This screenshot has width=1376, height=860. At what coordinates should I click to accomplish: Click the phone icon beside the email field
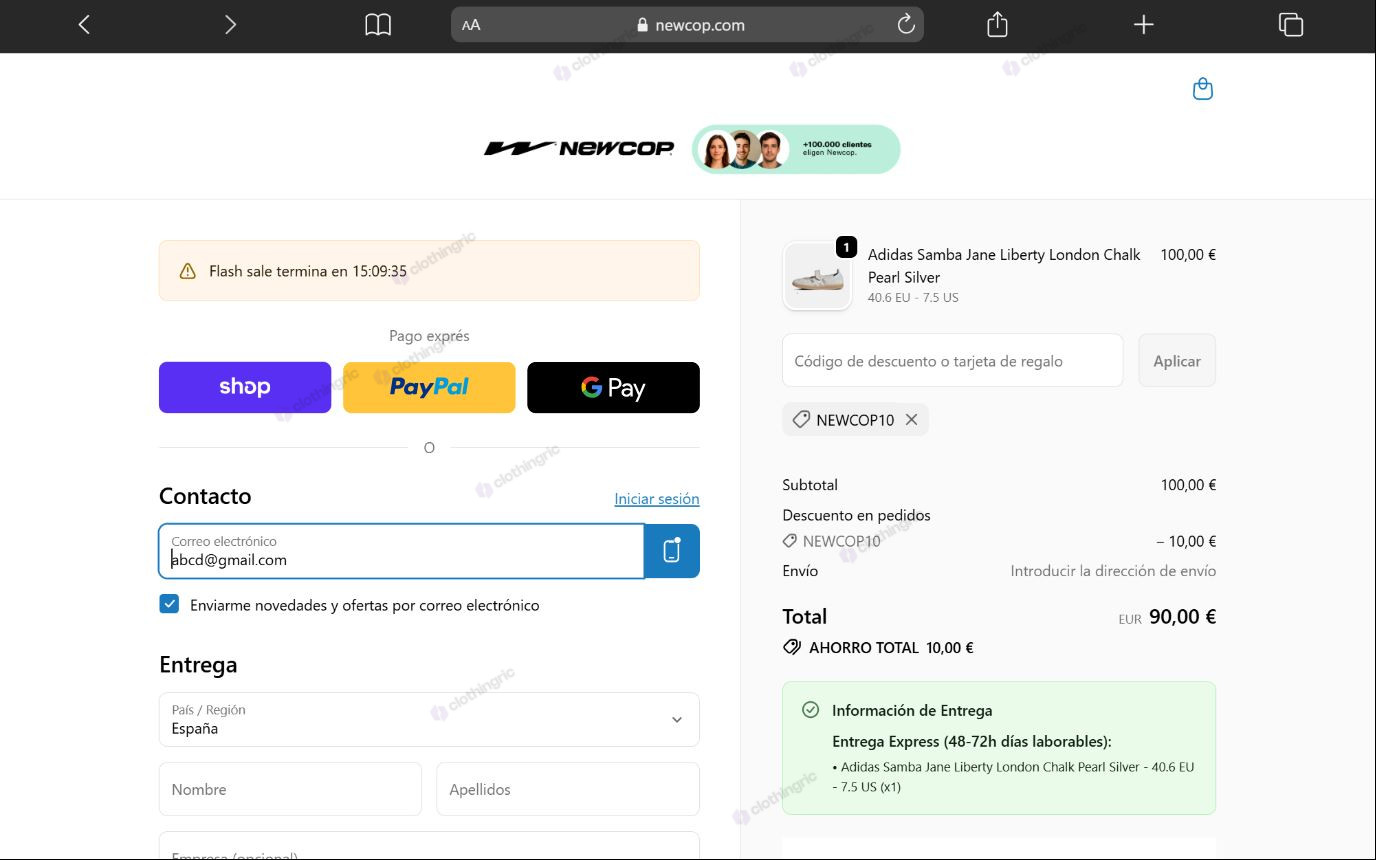(672, 551)
